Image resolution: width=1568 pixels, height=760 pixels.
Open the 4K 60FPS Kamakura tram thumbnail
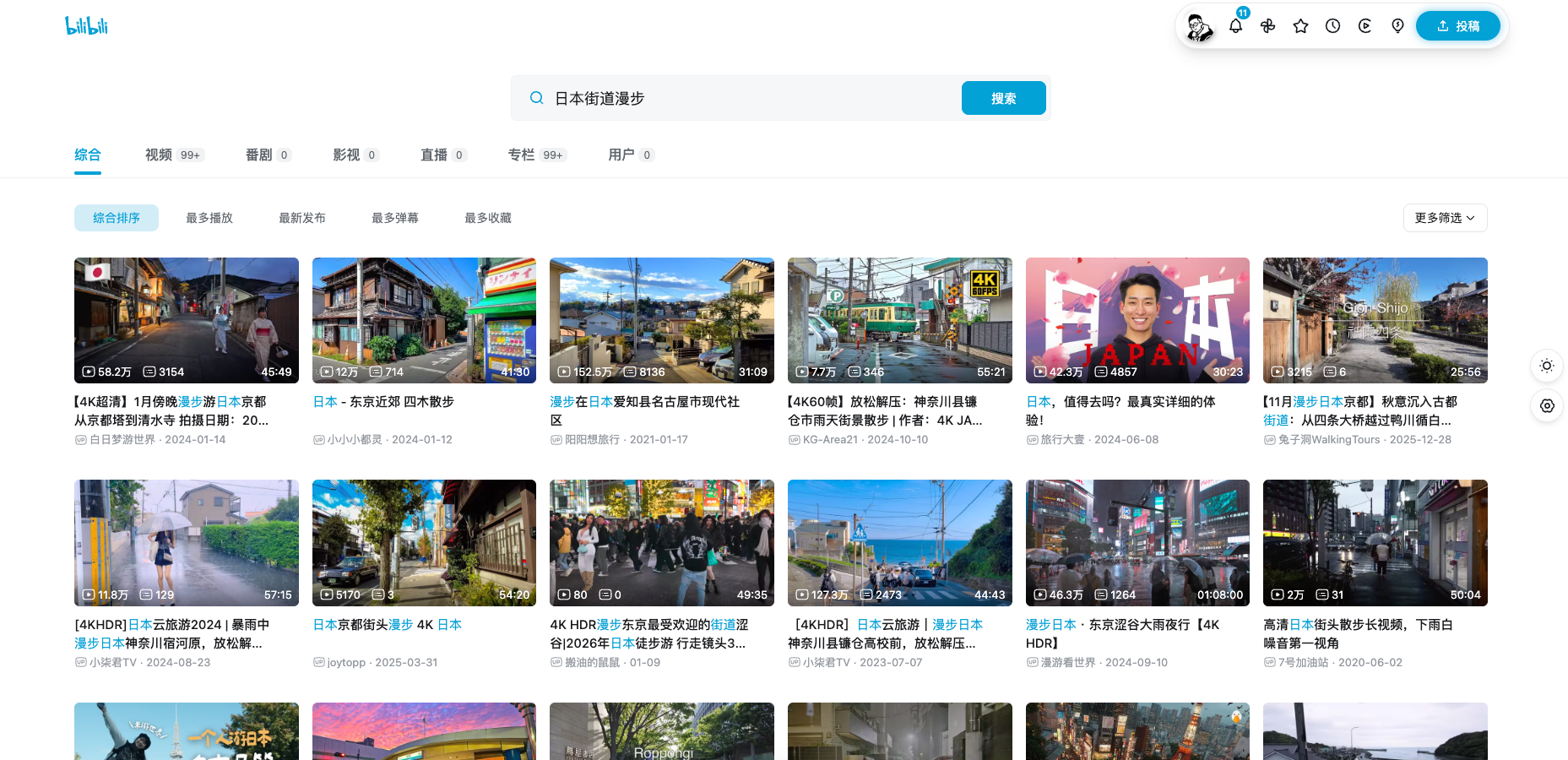(x=899, y=320)
